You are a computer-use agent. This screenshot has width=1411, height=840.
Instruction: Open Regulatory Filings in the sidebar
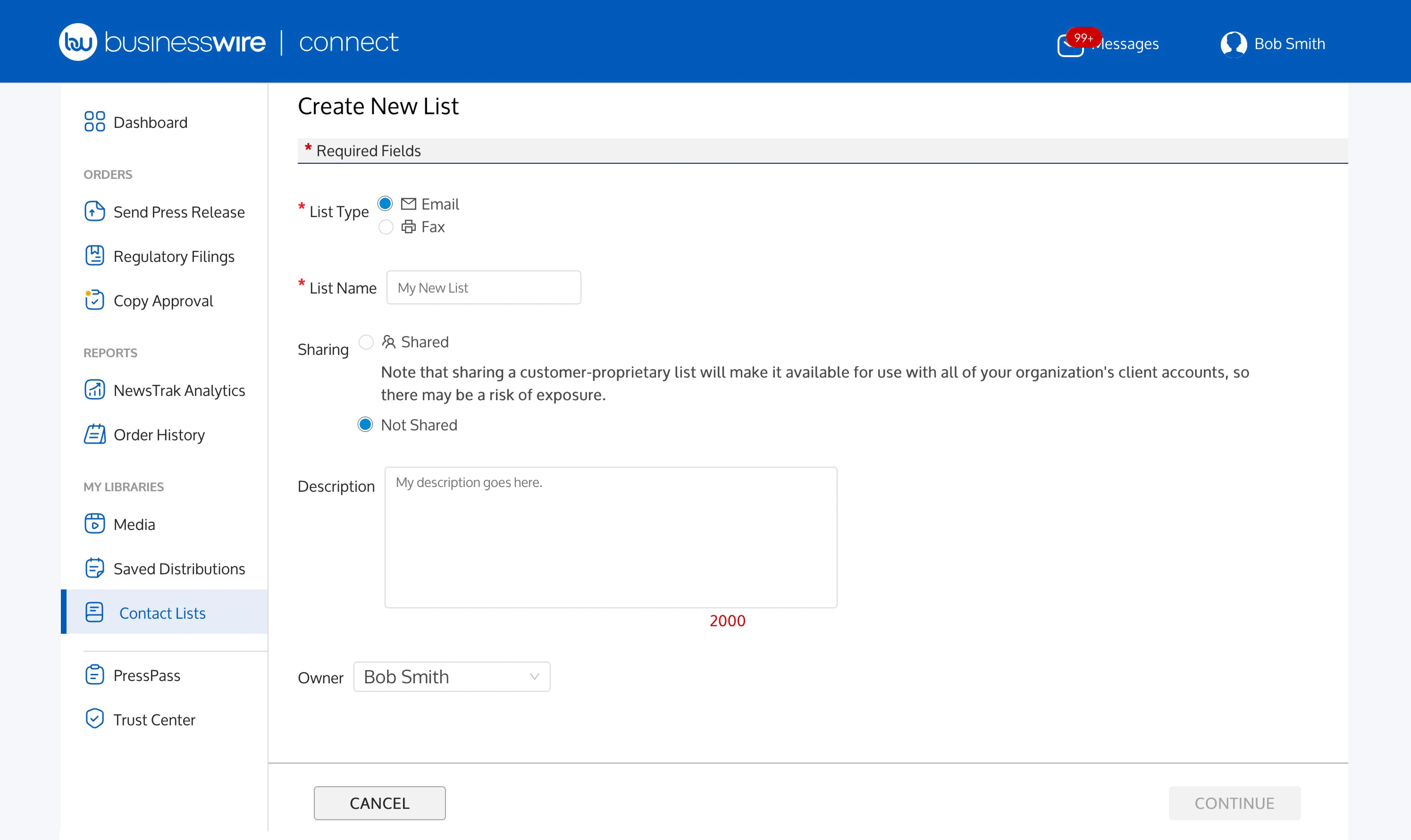(174, 256)
